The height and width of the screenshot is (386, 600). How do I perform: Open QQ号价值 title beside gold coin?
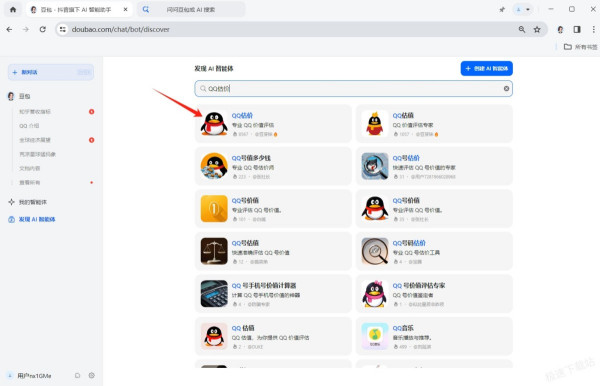tap(245, 200)
